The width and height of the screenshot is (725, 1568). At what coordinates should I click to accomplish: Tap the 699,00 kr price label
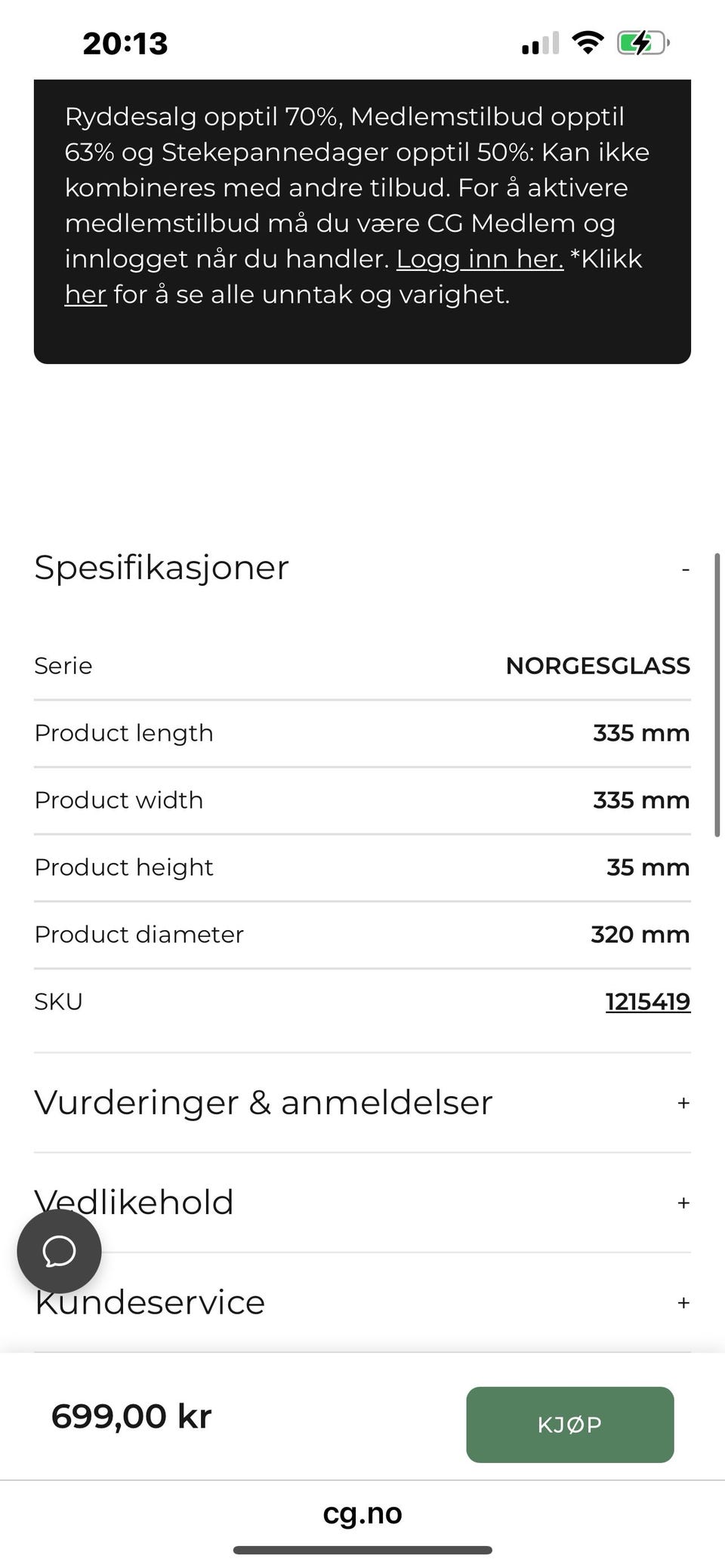[x=131, y=1416]
